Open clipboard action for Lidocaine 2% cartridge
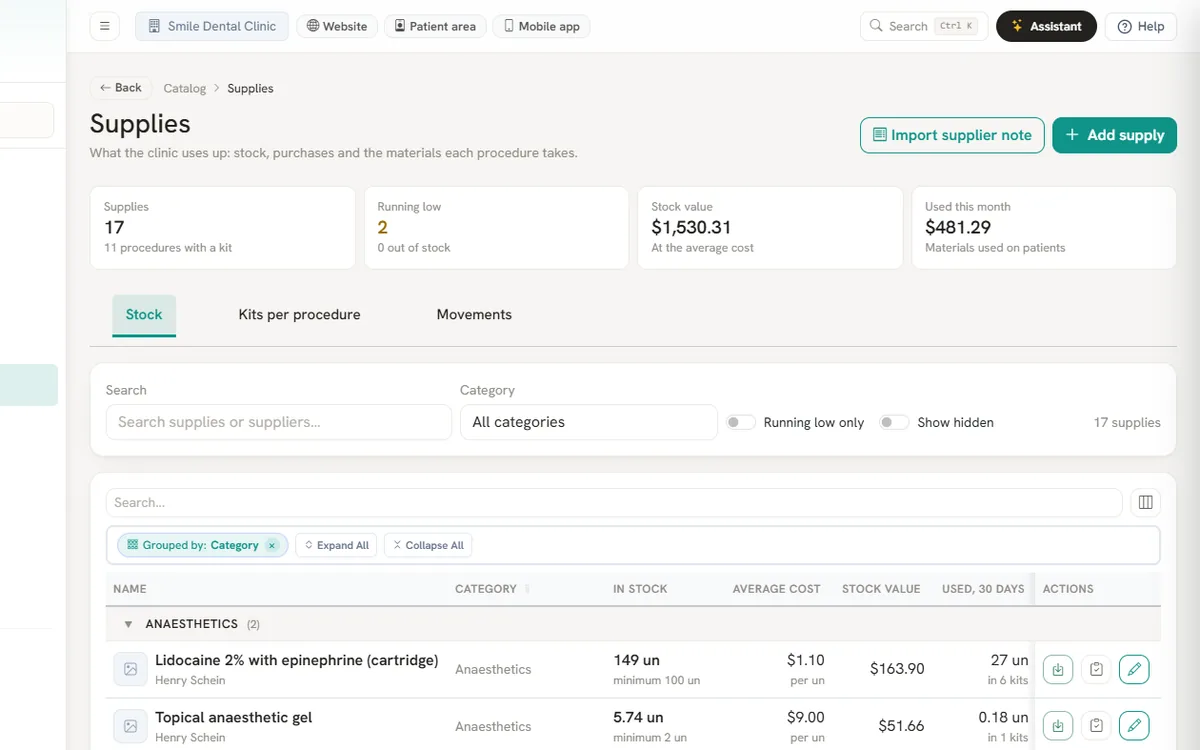Image resolution: width=1200 pixels, height=750 pixels. pyautogui.click(x=1096, y=669)
